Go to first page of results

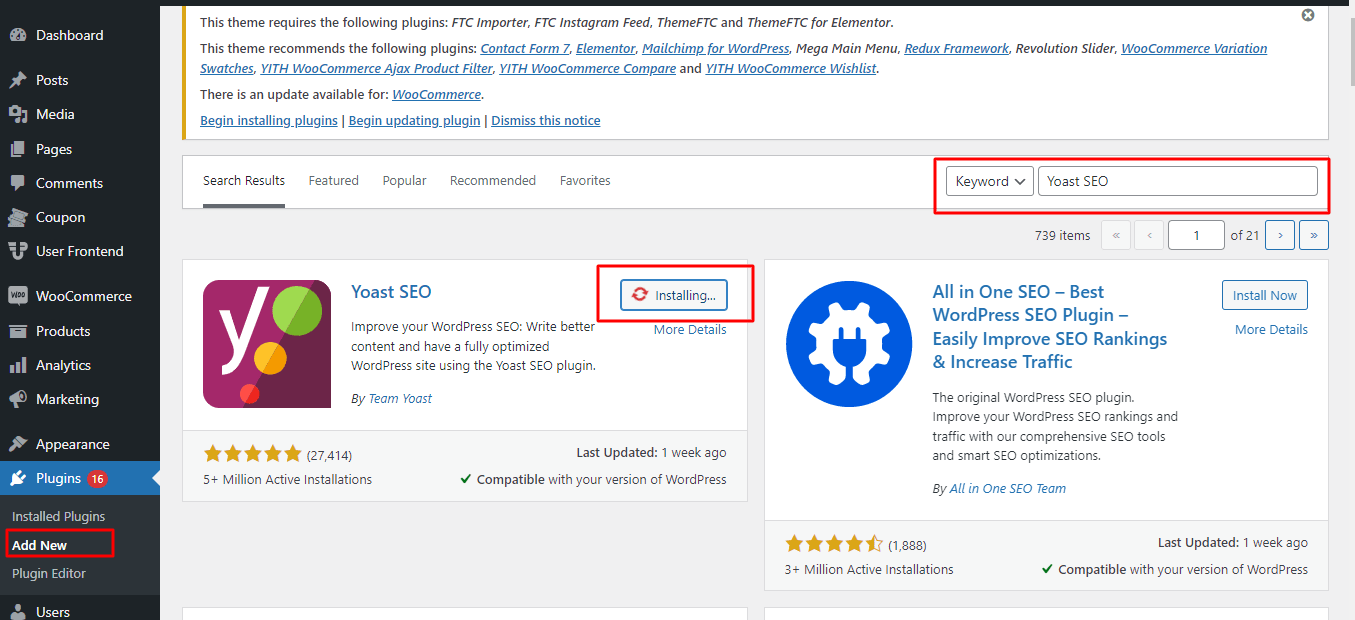[1116, 235]
